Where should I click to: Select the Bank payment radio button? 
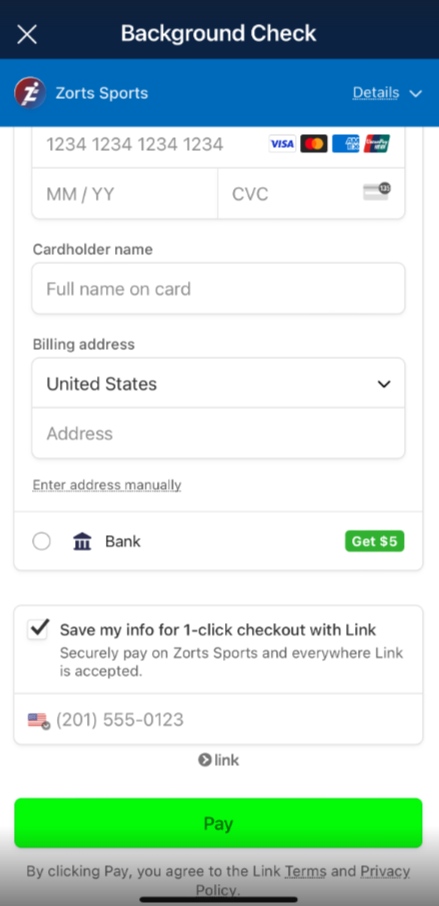[x=42, y=541]
